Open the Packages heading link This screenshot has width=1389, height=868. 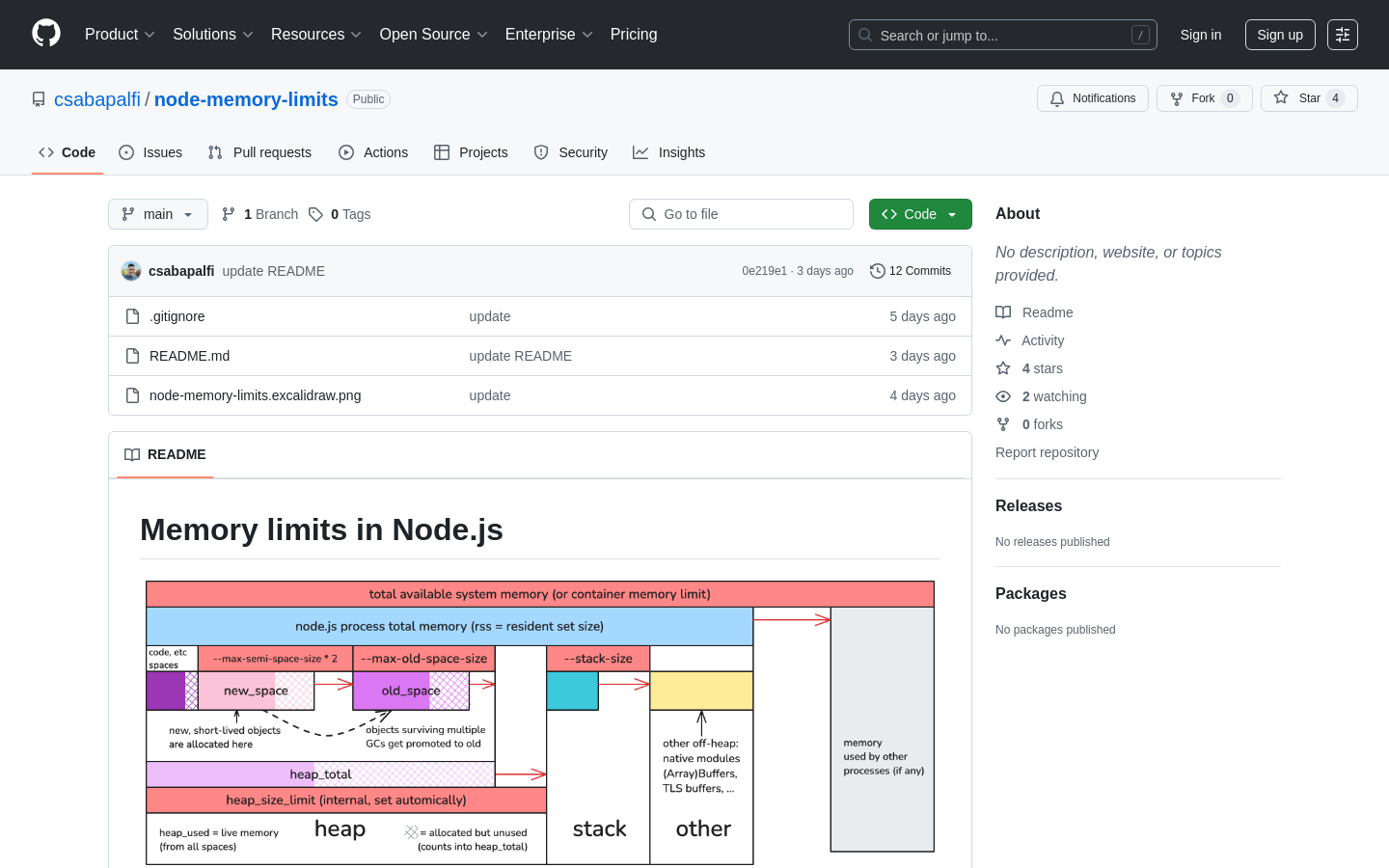click(x=1031, y=593)
